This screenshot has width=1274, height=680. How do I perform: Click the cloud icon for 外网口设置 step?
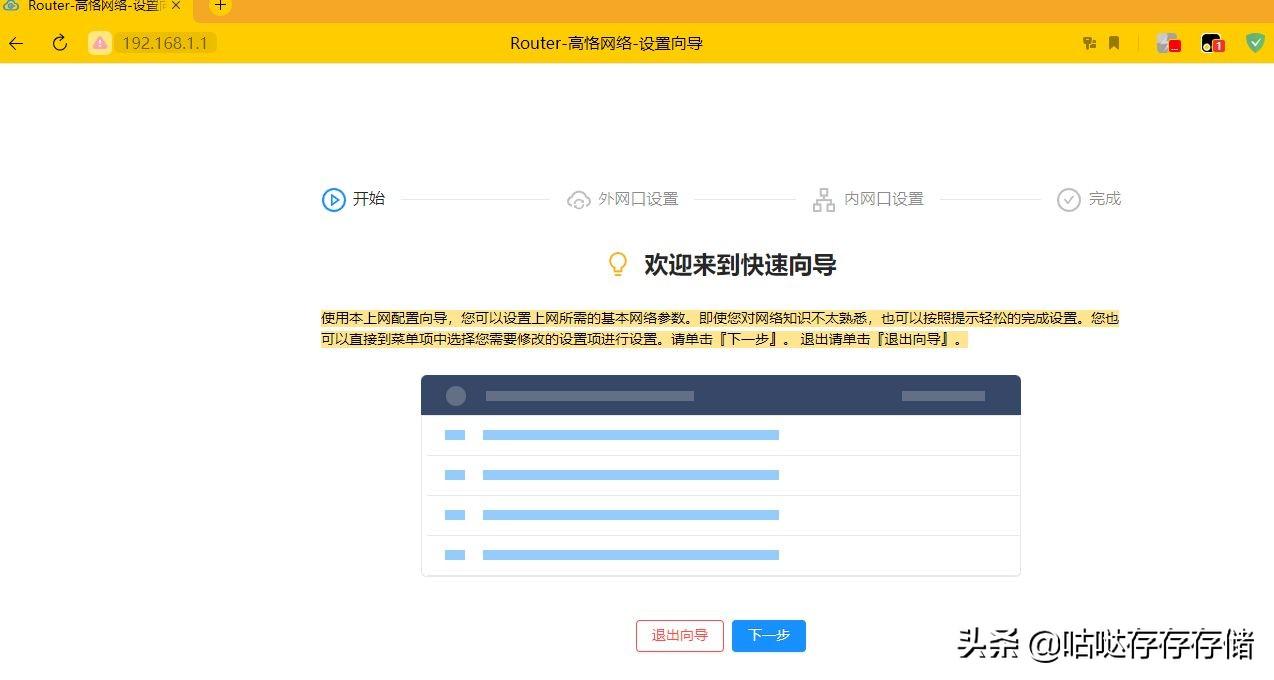pyautogui.click(x=579, y=199)
